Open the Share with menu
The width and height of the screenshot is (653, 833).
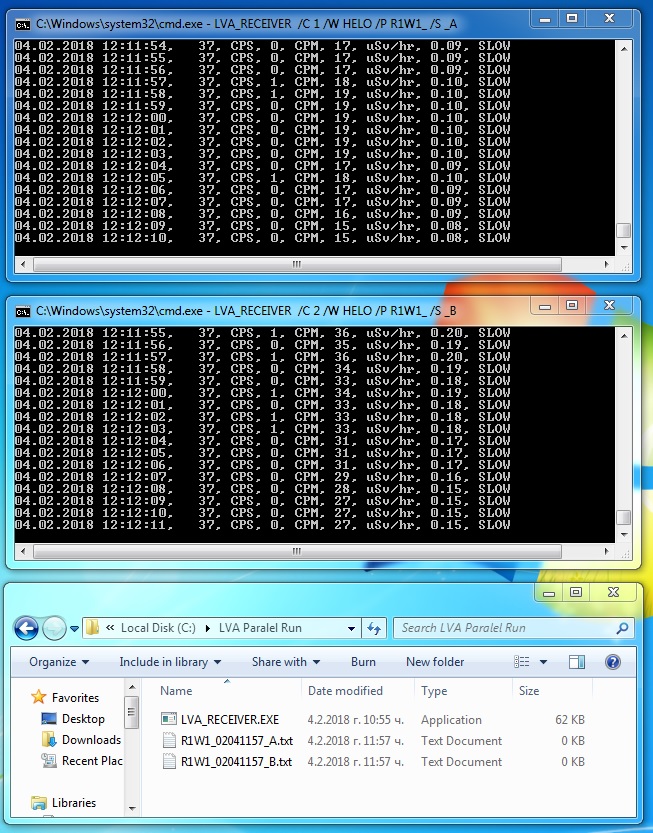pos(286,662)
